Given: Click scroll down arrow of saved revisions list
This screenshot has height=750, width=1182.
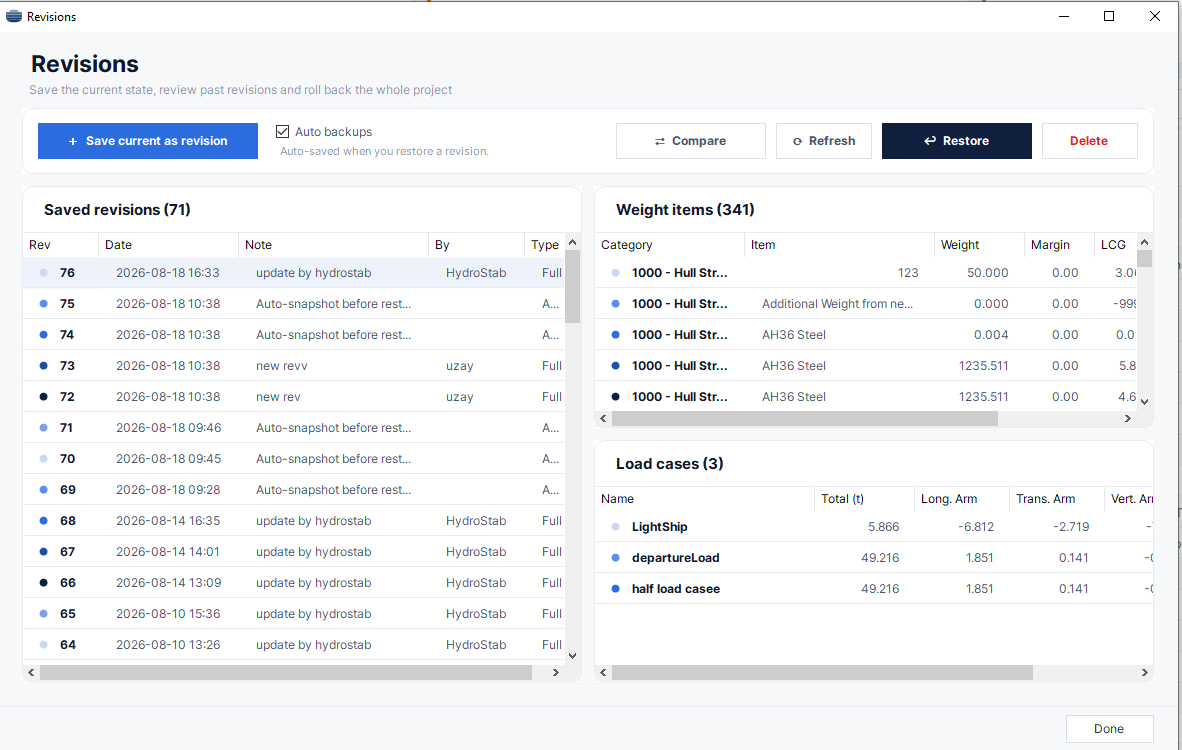Looking at the screenshot, I should pyautogui.click(x=572, y=656).
